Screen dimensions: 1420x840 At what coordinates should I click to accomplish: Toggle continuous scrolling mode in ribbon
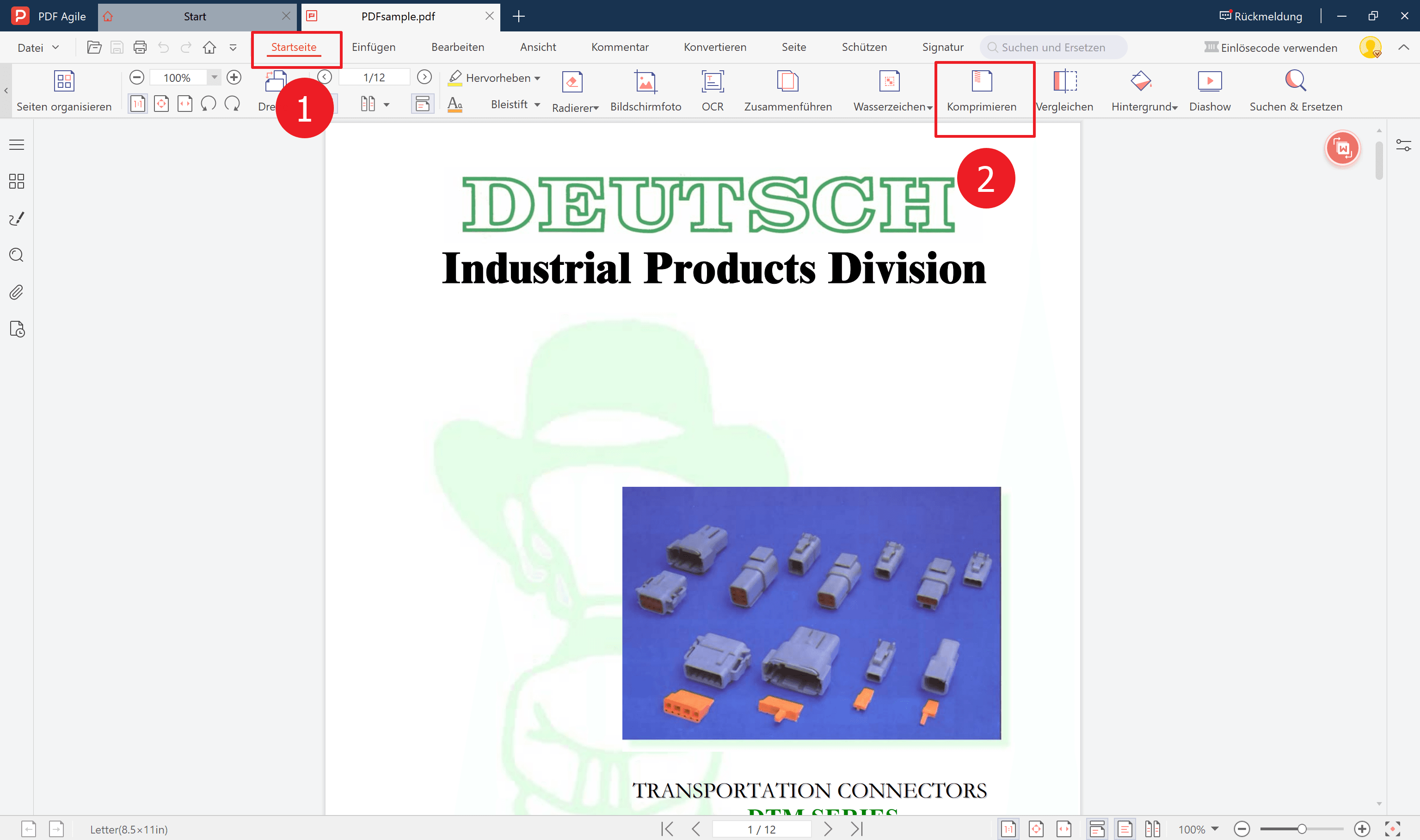coord(422,104)
